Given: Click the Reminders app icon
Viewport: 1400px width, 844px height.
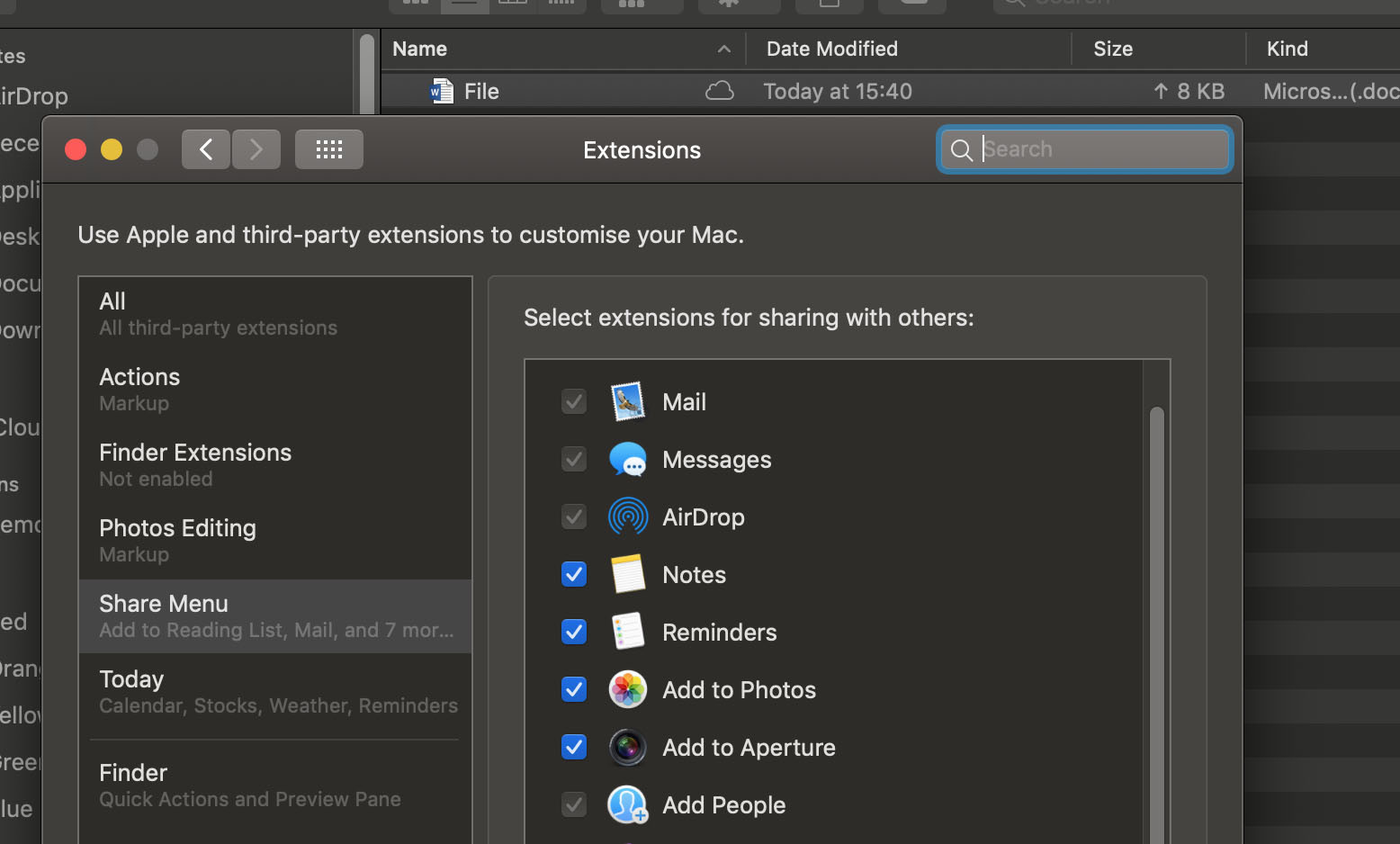Looking at the screenshot, I should (628, 632).
